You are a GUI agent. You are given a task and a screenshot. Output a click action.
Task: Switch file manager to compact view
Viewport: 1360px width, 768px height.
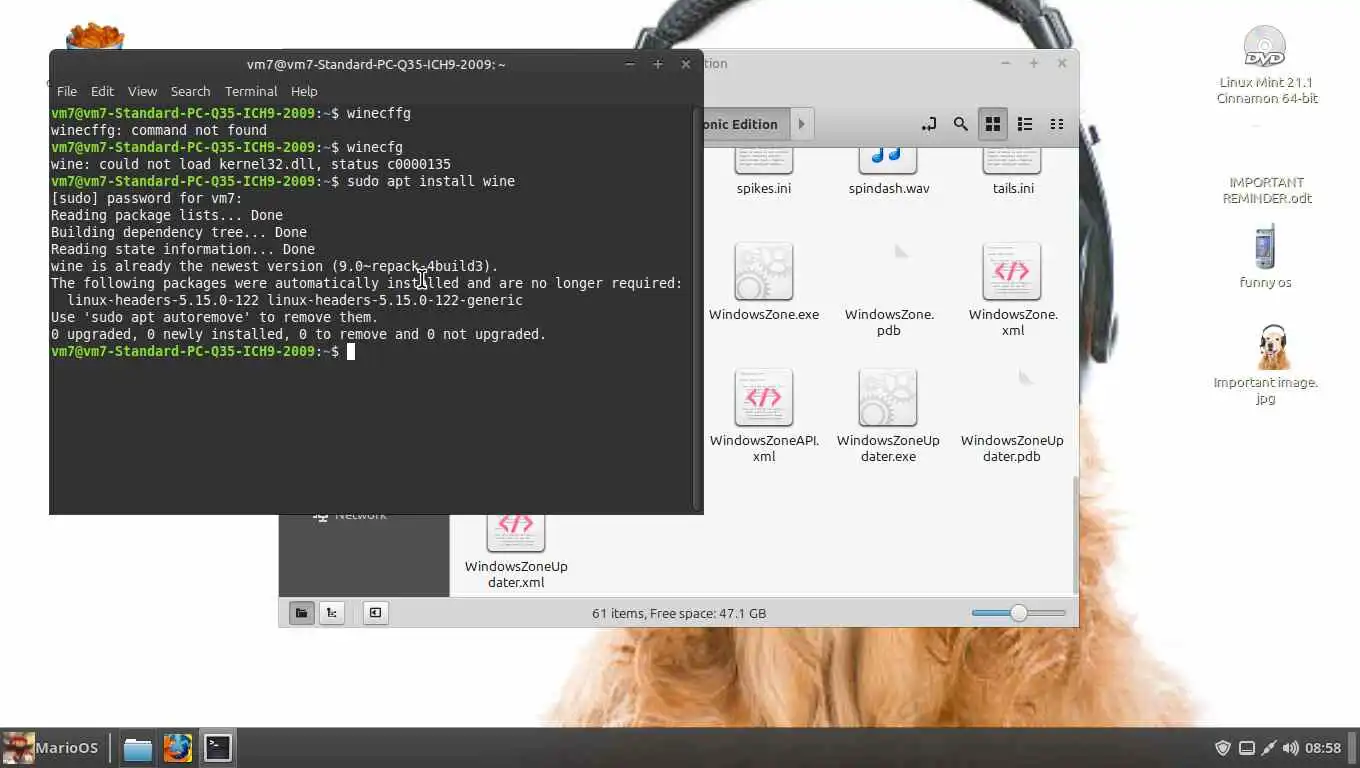[x=1057, y=124]
